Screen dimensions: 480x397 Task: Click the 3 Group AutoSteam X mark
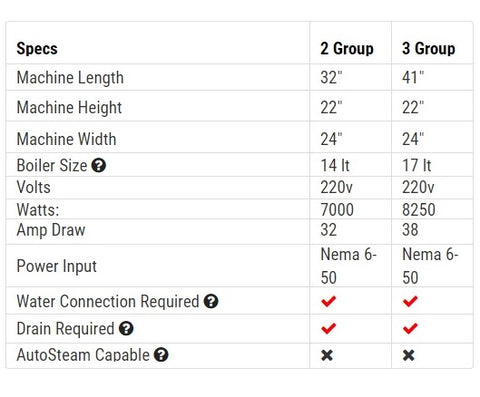point(409,355)
